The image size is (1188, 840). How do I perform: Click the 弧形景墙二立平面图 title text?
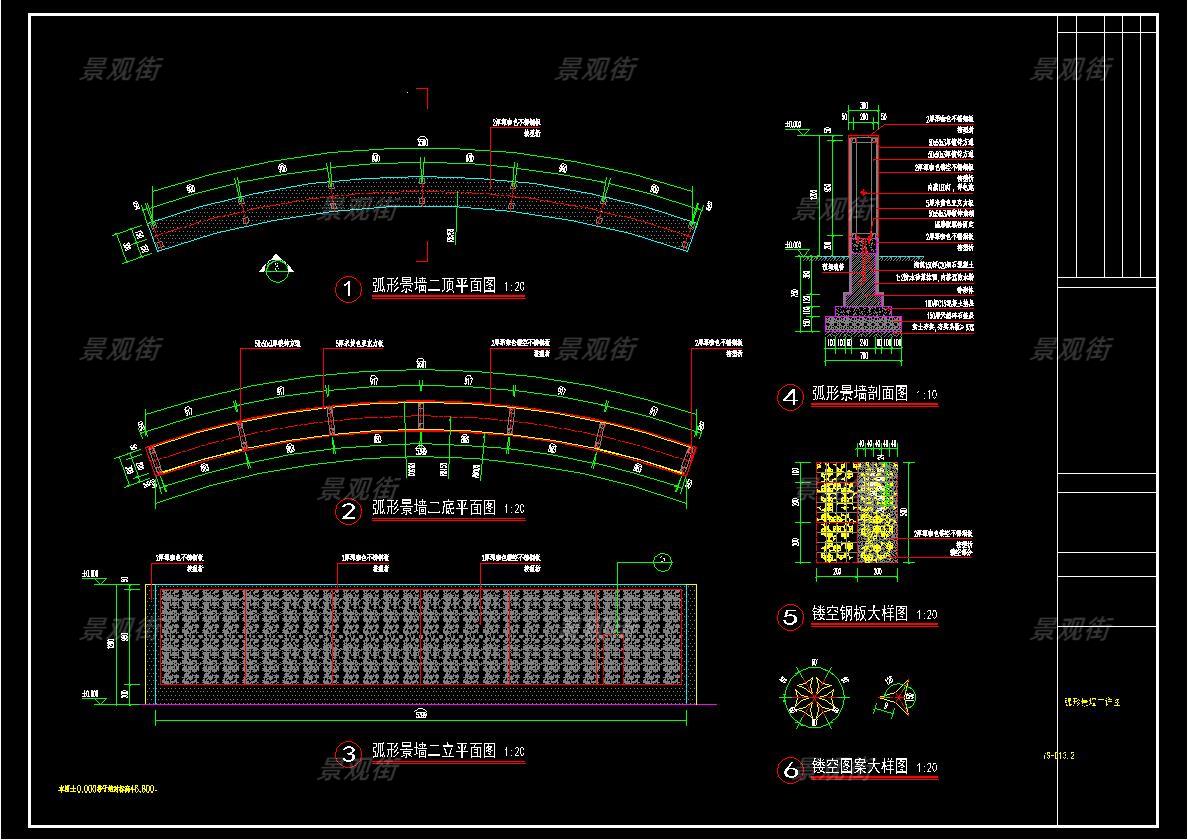click(434, 751)
